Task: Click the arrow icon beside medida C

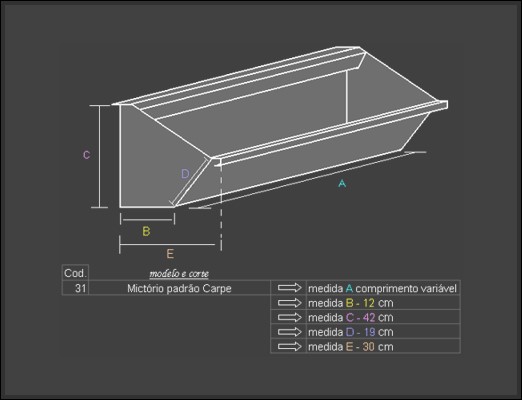Action: click(289, 317)
